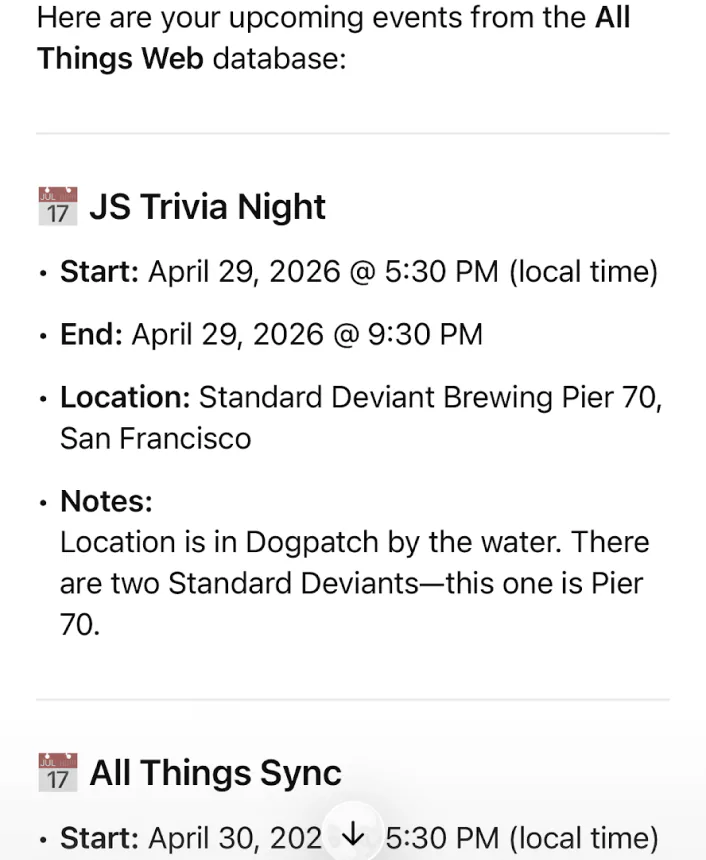706x860 pixels.
Task: Click the bullet beside the Location field
Action: [x=42, y=398]
